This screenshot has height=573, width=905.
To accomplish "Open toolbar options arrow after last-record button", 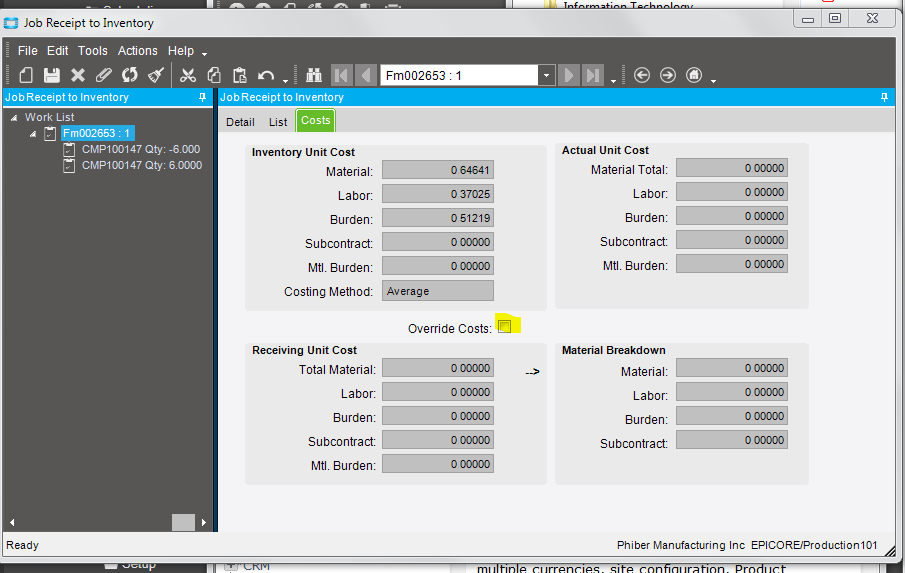I will (613, 81).
